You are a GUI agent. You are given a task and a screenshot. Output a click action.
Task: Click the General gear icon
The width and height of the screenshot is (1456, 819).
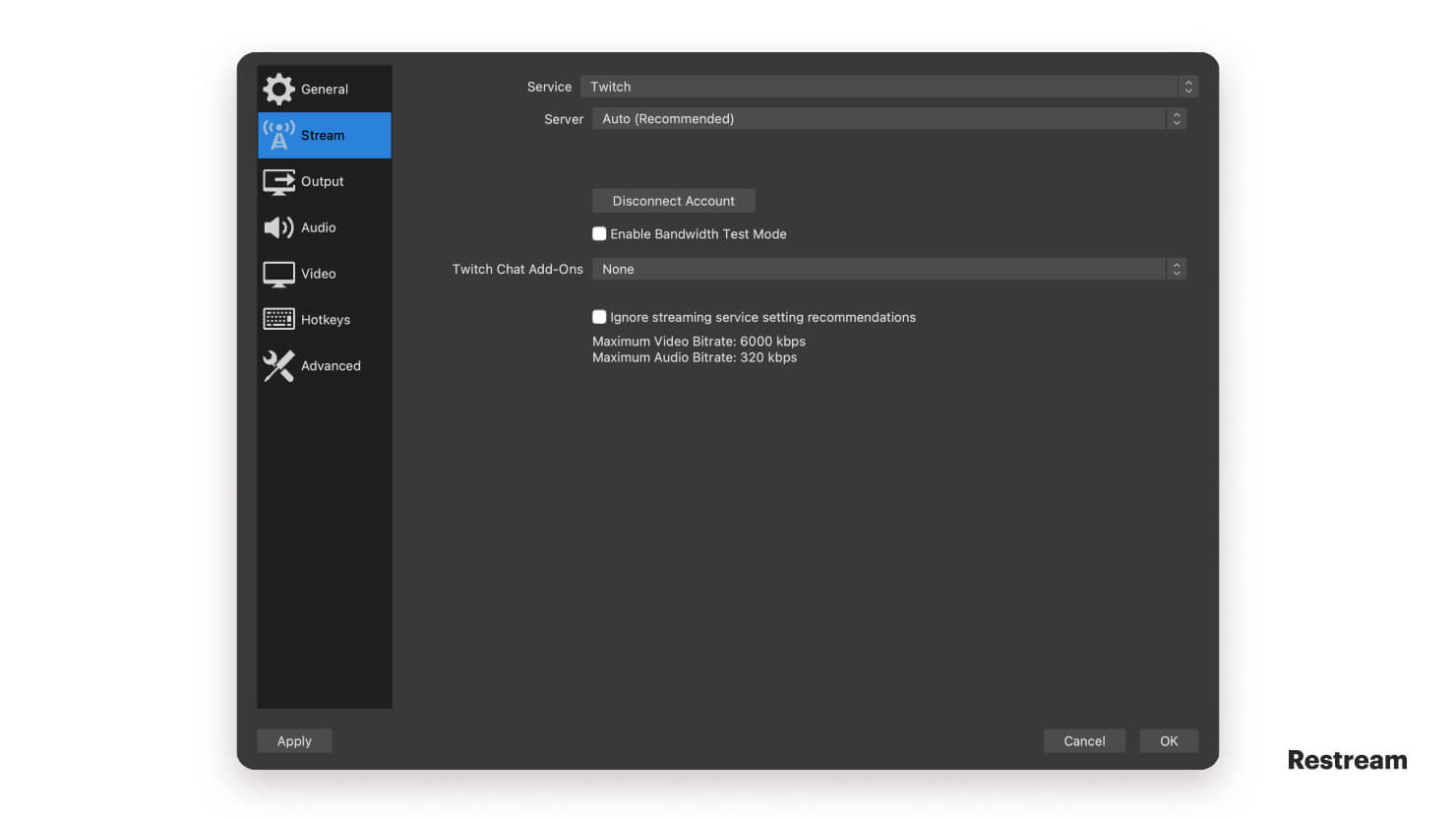coord(278,89)
